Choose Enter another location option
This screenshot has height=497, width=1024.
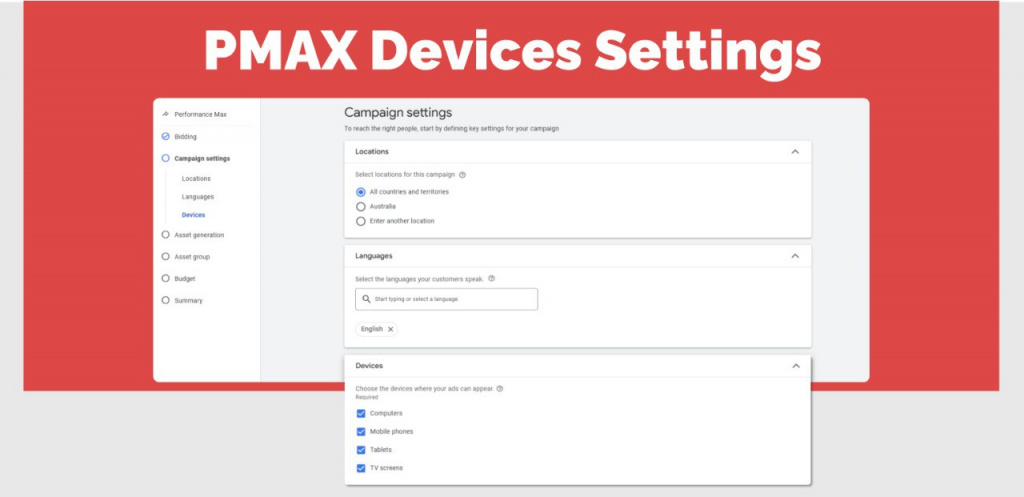[x=360, y=221]
